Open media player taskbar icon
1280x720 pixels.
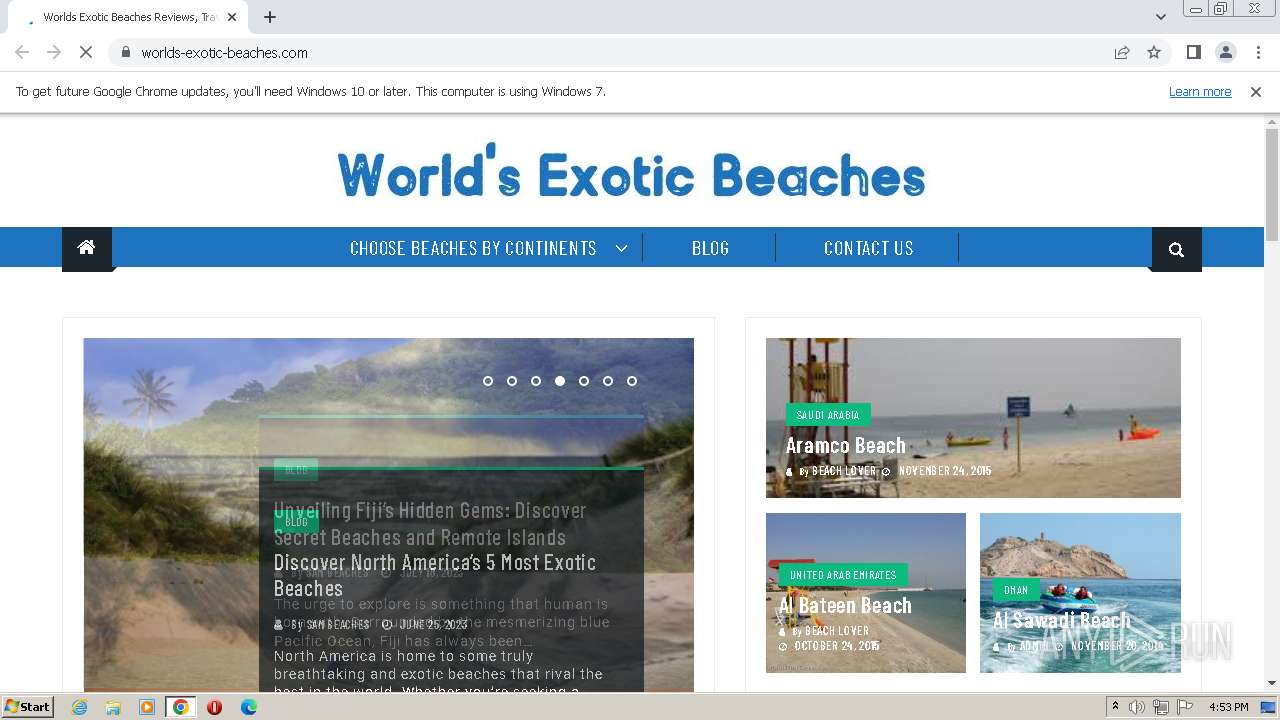pos(147,707)
